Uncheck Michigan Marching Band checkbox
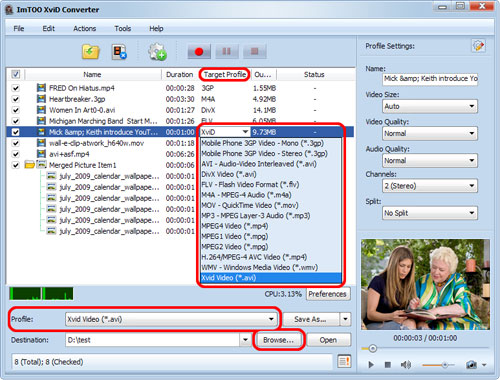 16,121
